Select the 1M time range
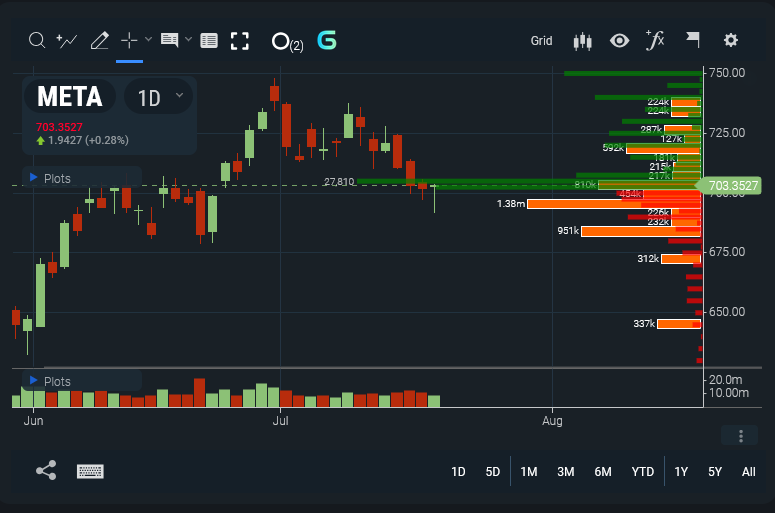 [x=529, y=472]
